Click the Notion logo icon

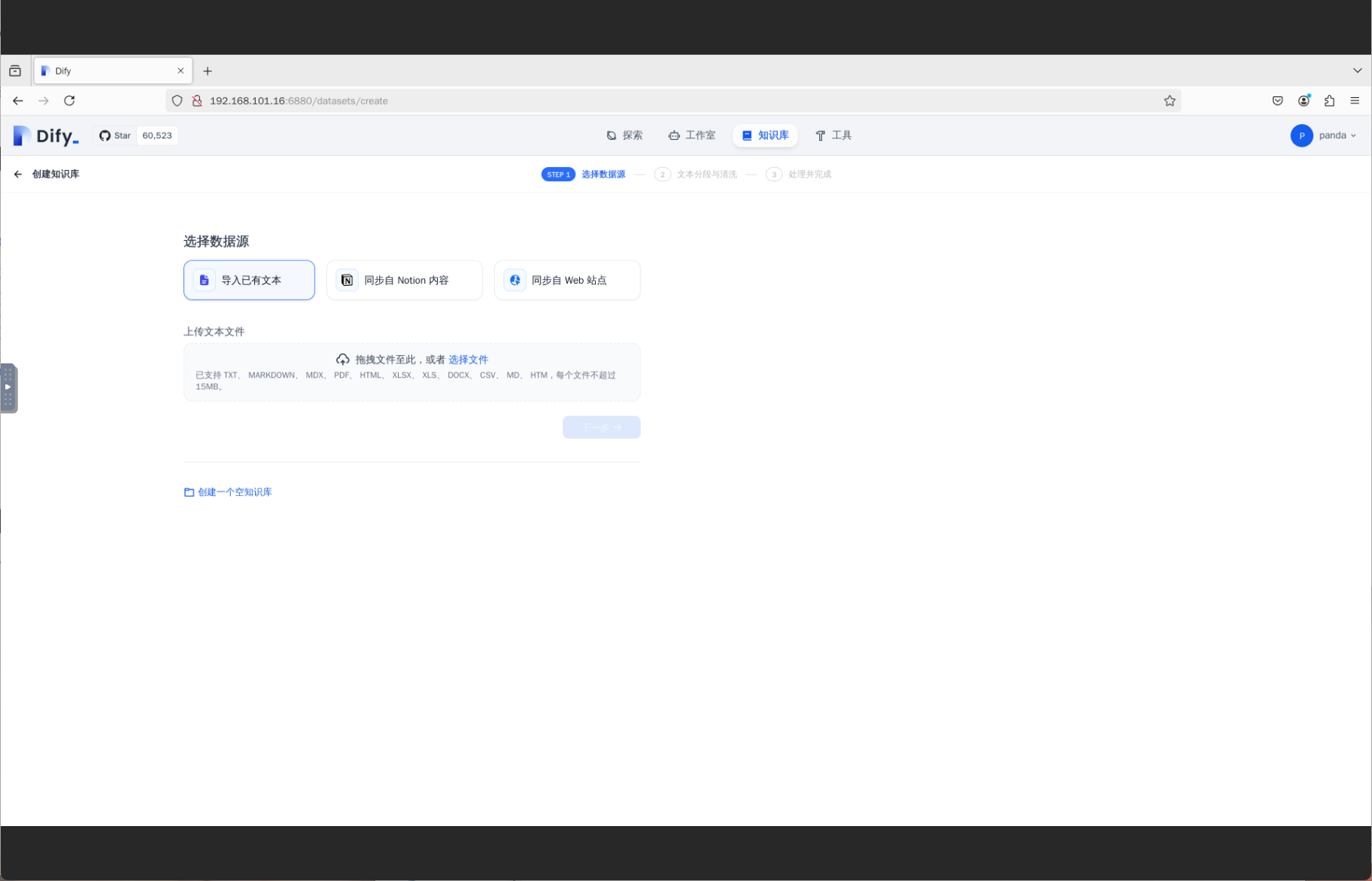347,280
